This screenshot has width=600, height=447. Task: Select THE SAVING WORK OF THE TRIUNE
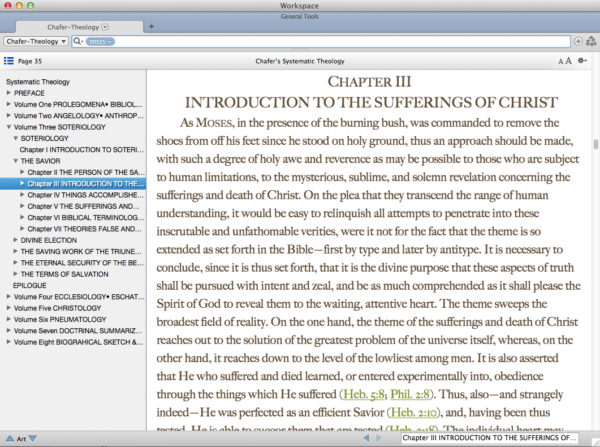click(81, 251)
